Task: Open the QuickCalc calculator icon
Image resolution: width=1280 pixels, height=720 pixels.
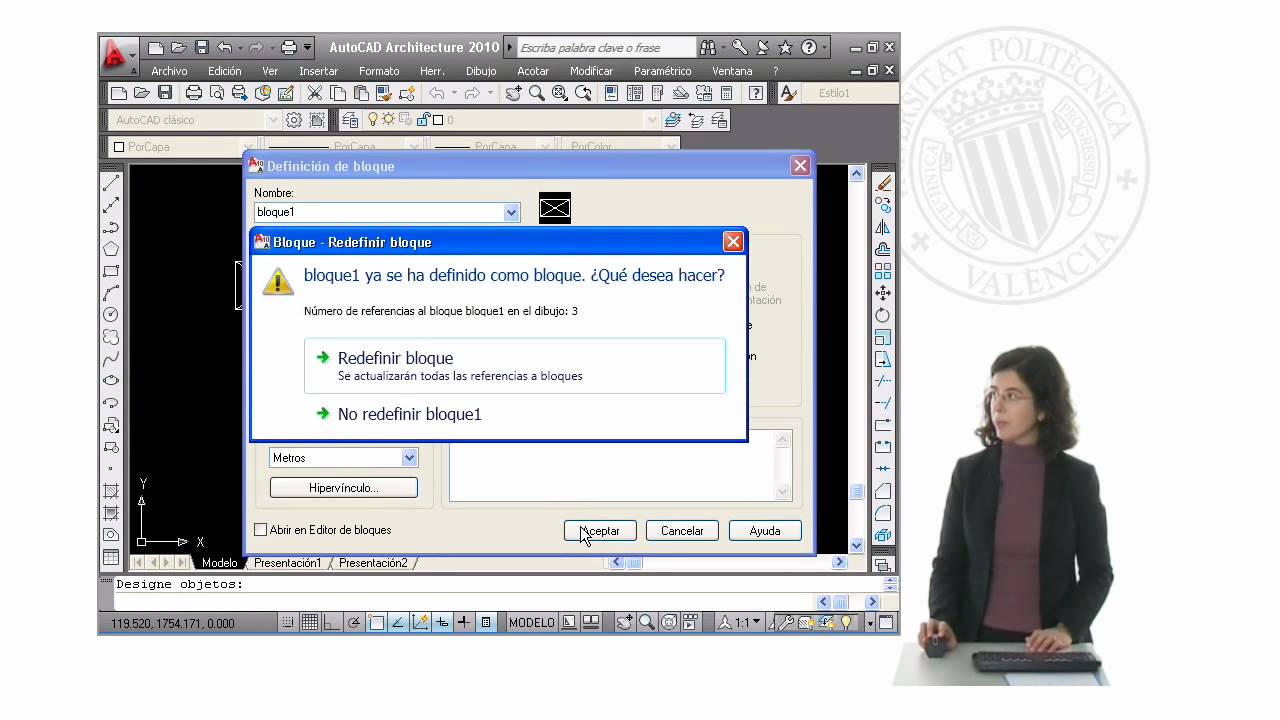Action: 727,93
